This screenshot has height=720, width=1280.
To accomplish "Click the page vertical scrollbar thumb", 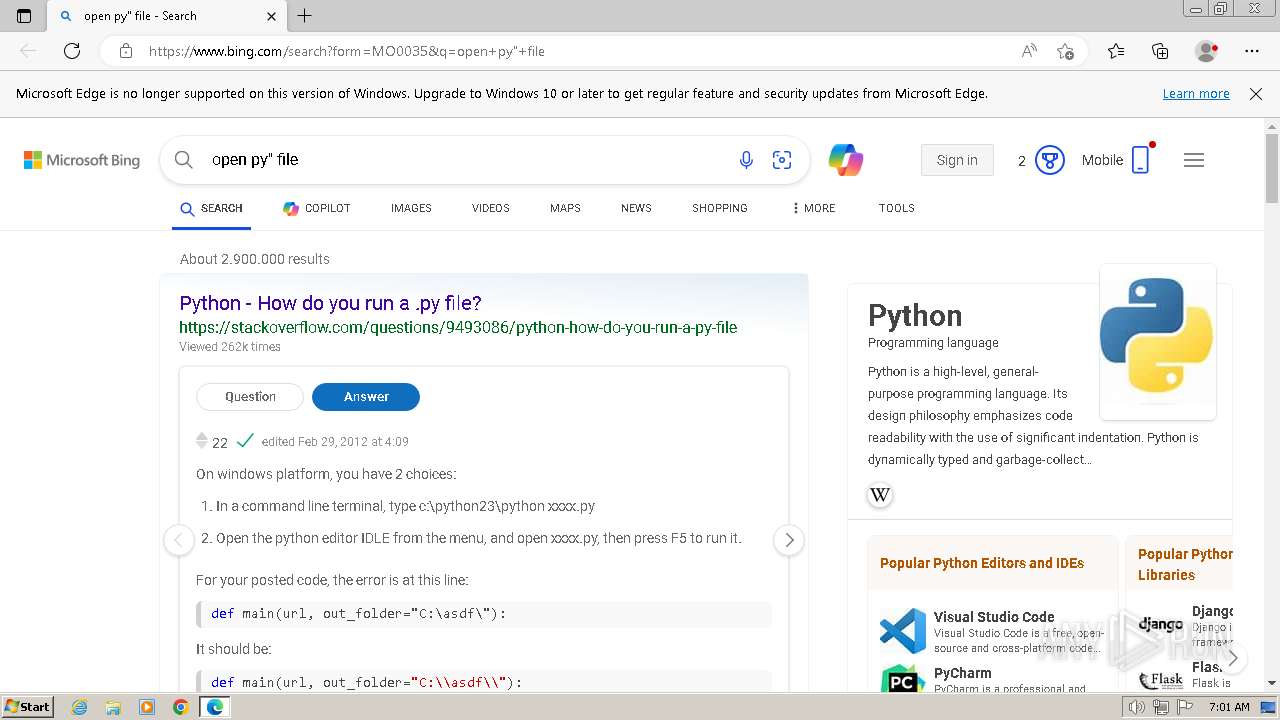I will 1272,168.
